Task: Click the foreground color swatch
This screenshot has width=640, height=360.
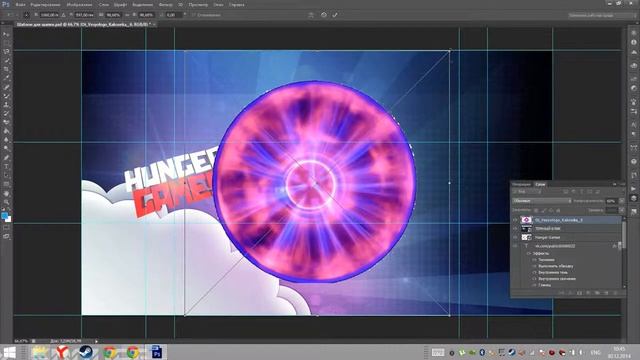Action: pyautogui.click(x=4, y=216)
